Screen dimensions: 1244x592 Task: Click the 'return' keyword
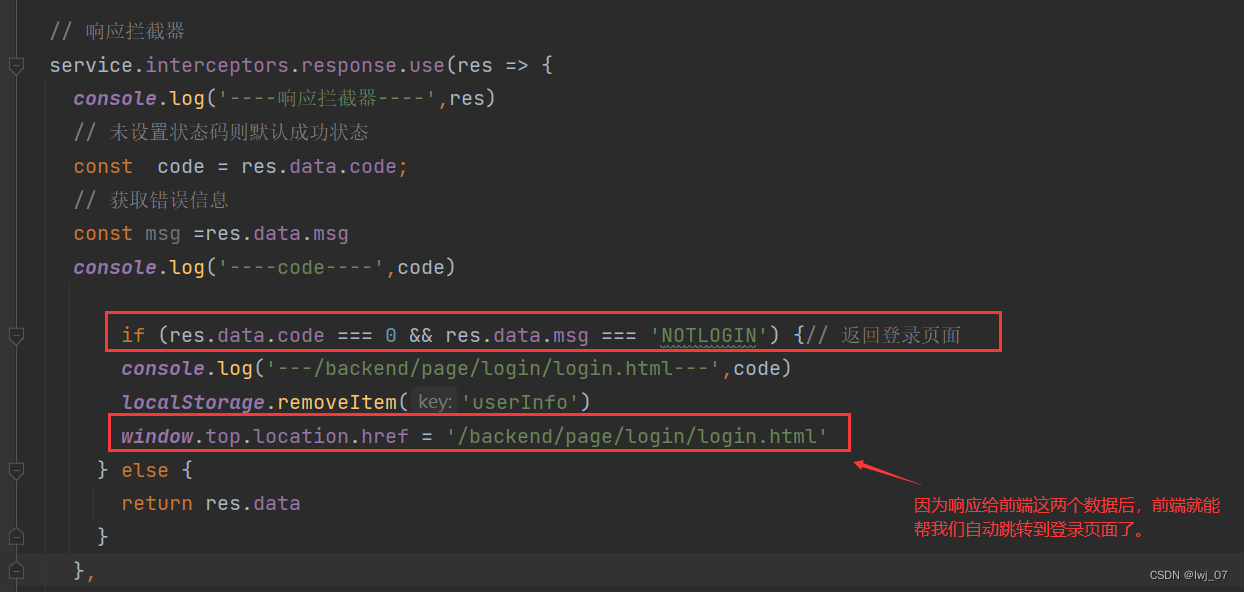tap(157, 503)
